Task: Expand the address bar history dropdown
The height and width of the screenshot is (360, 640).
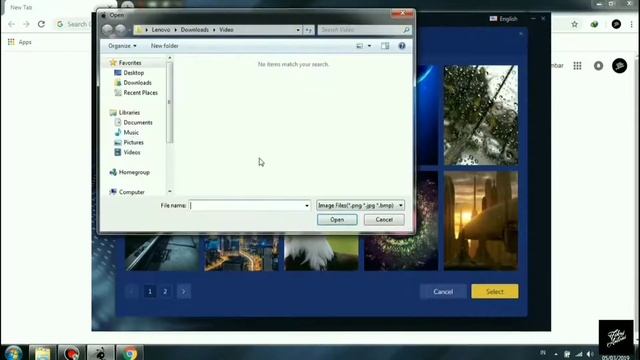Action: point(298,30)
